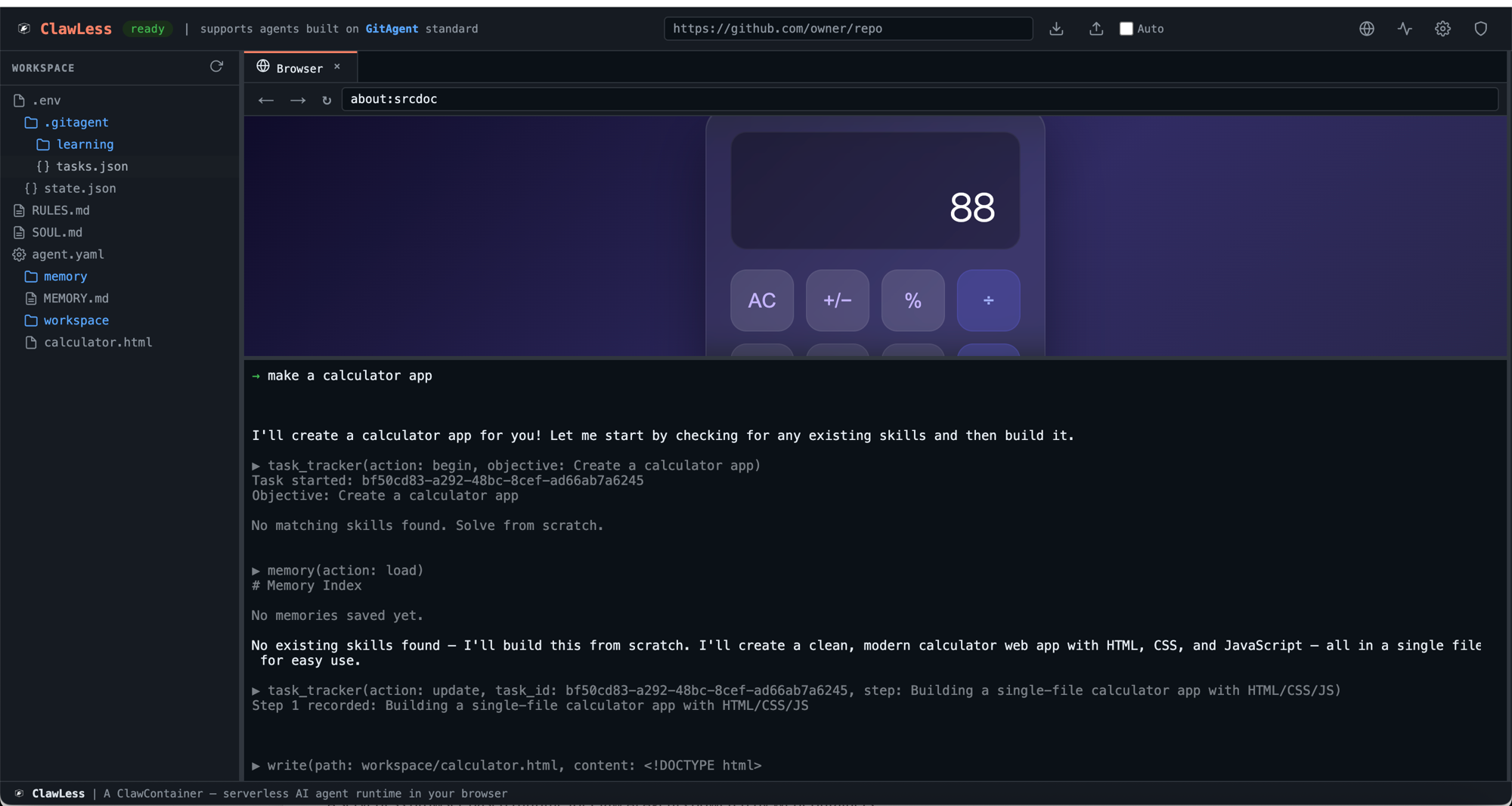The height and width of the screenshot is (806, 1512).
Task: Click the ClawLess logo icon
Action: tap(24, 28)
